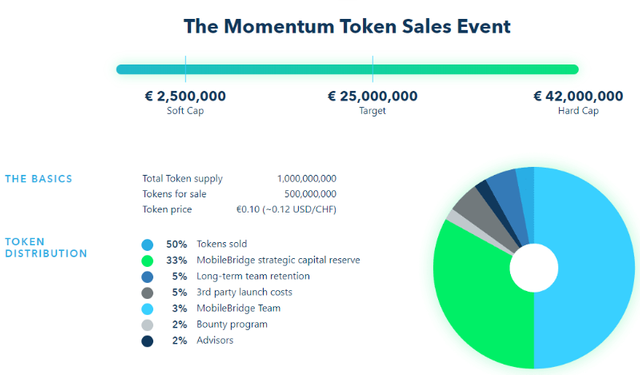Select the Long-term team retention legend dot

point(147,277)
